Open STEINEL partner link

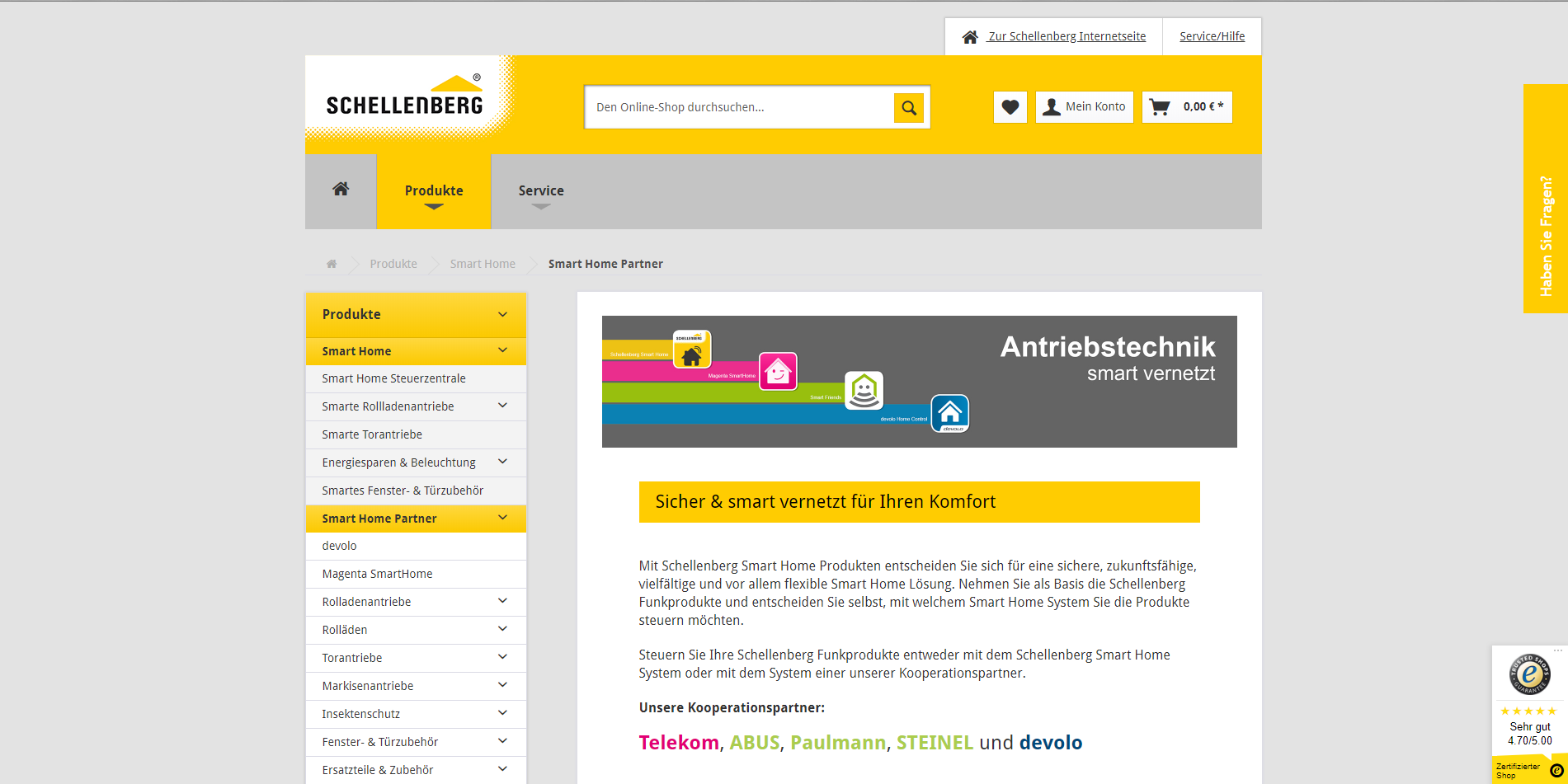pos(935,743)
